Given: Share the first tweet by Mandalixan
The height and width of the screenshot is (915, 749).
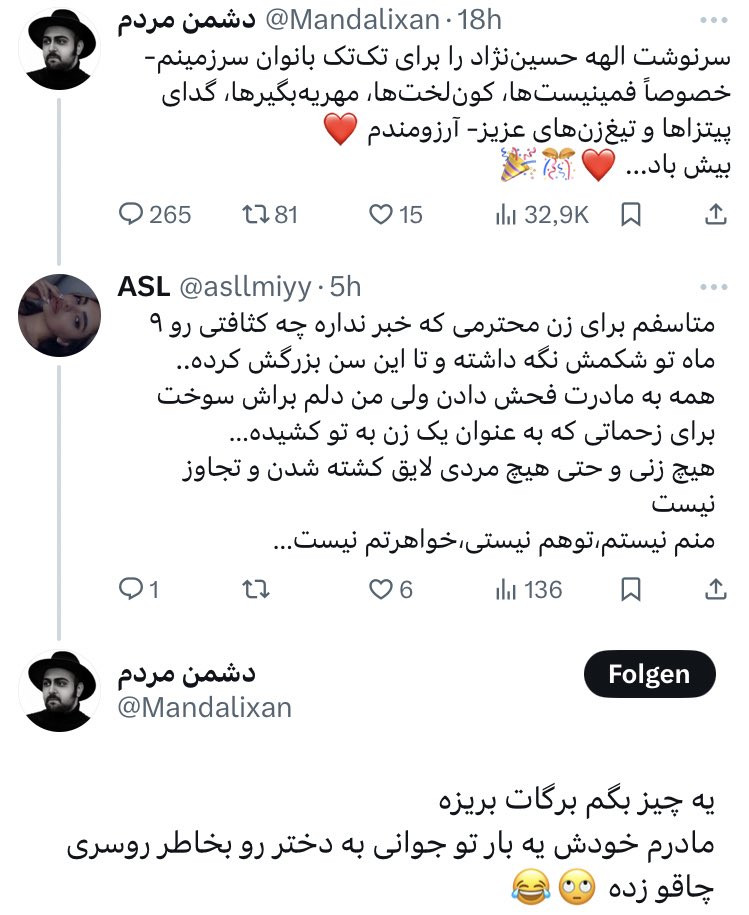Looking at the screenshot, I should 716,214.
